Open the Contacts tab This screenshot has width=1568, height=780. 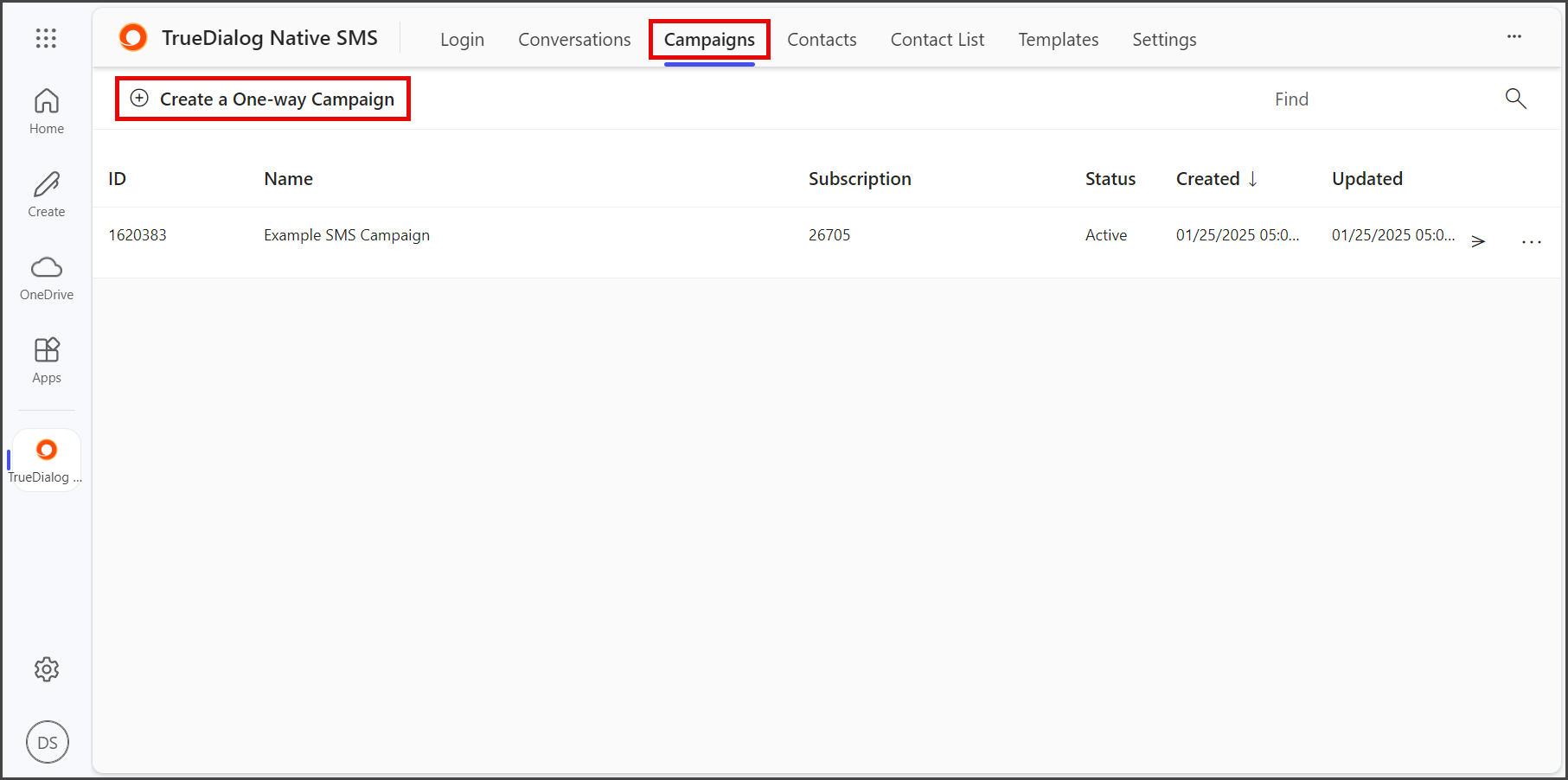tap(822, 40)
